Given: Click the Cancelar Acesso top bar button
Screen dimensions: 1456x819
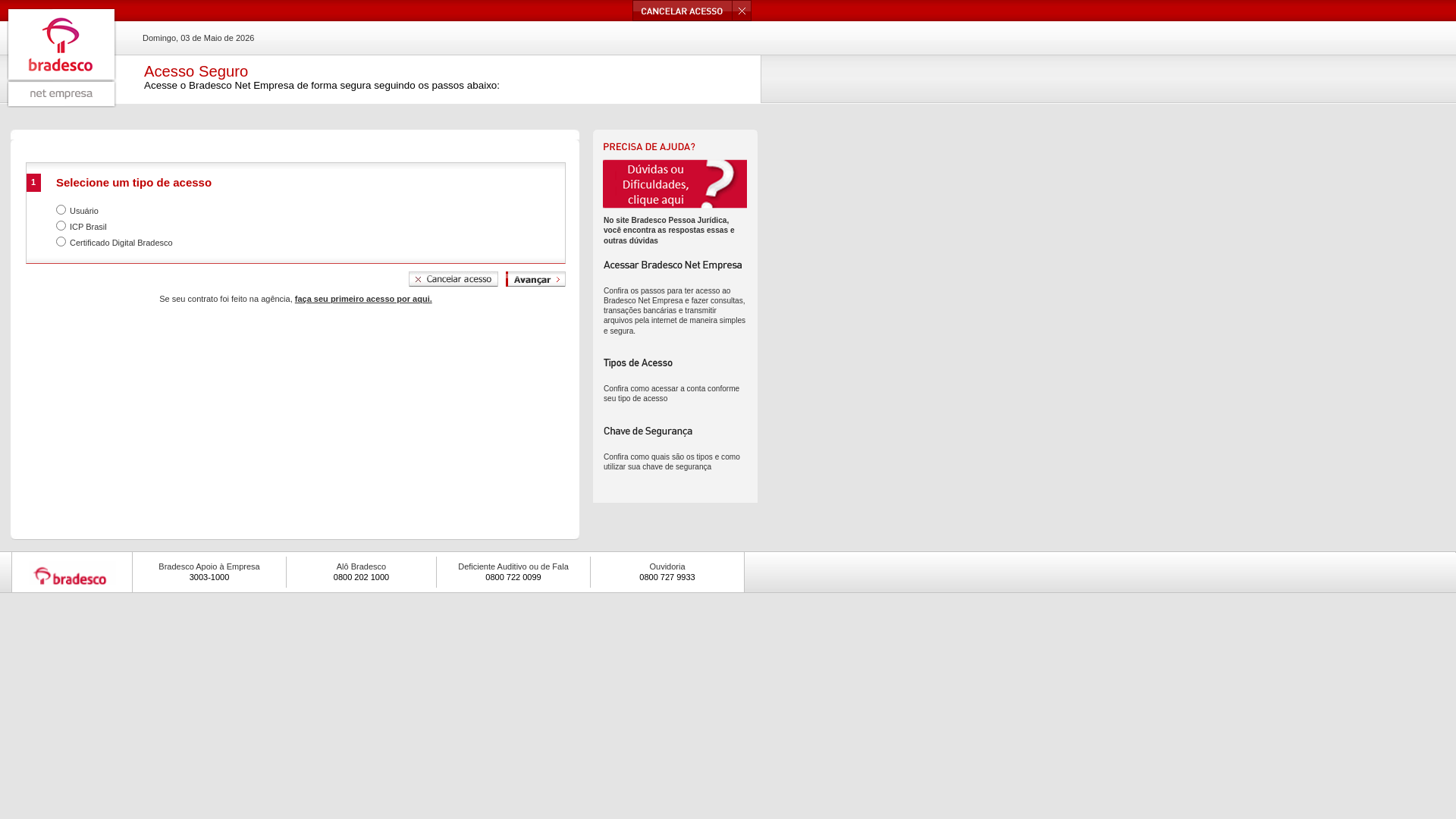Looking at the screenshot, I should (x=682, y=11).
